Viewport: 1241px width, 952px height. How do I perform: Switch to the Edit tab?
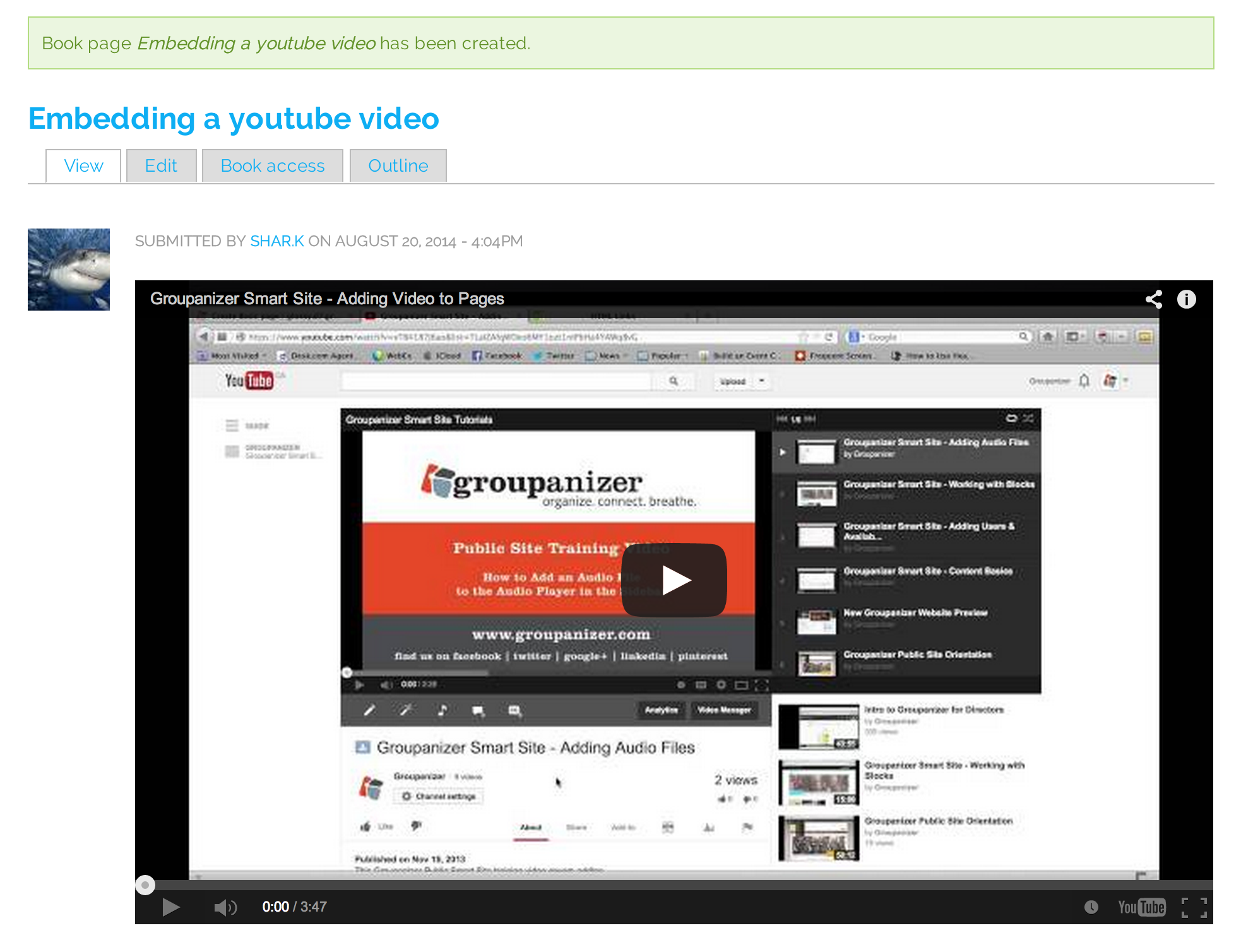pos(161,166)
